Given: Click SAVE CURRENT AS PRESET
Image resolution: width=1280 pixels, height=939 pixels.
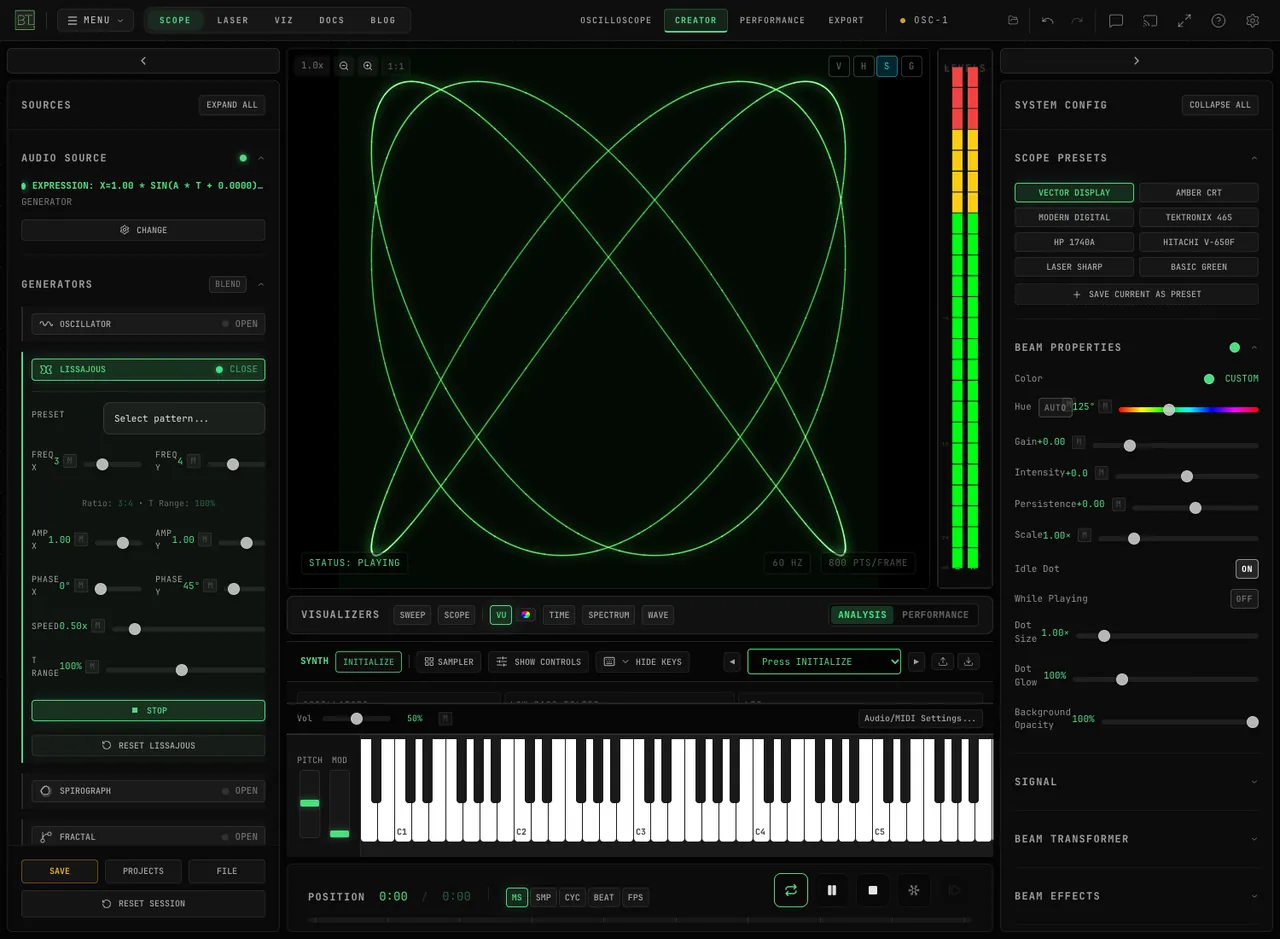Looking at the screenshot, I should pyautogui.click(x=1136, y=295).
